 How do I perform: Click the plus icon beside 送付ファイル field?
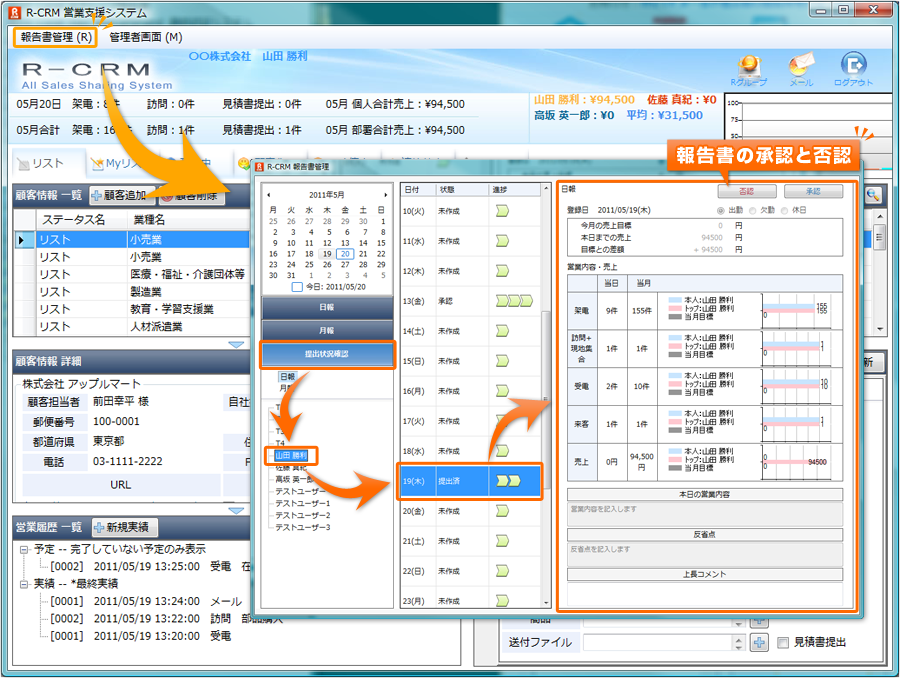pyautogui.click(x=759, y=642)
